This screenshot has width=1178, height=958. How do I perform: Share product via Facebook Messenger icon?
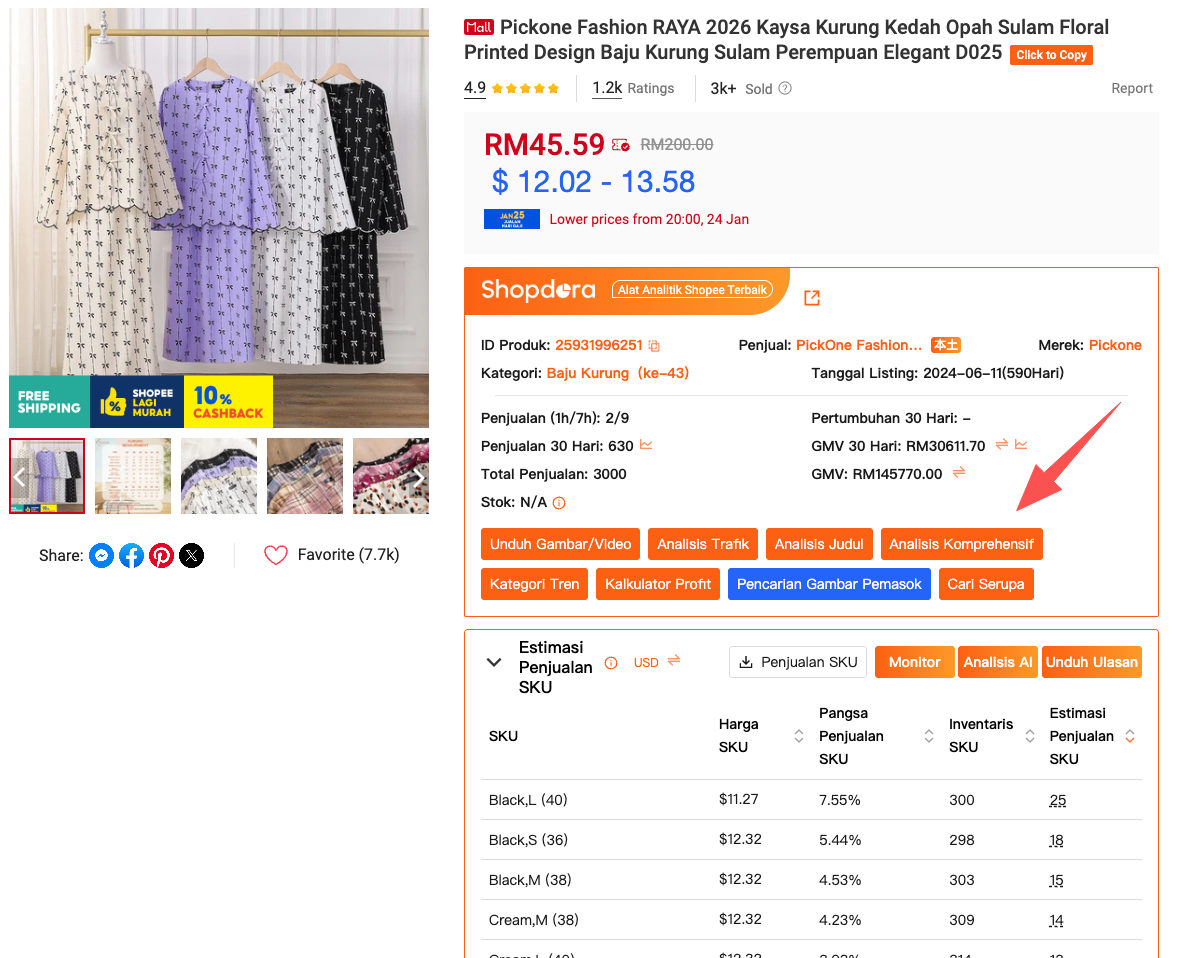[101, 555]
